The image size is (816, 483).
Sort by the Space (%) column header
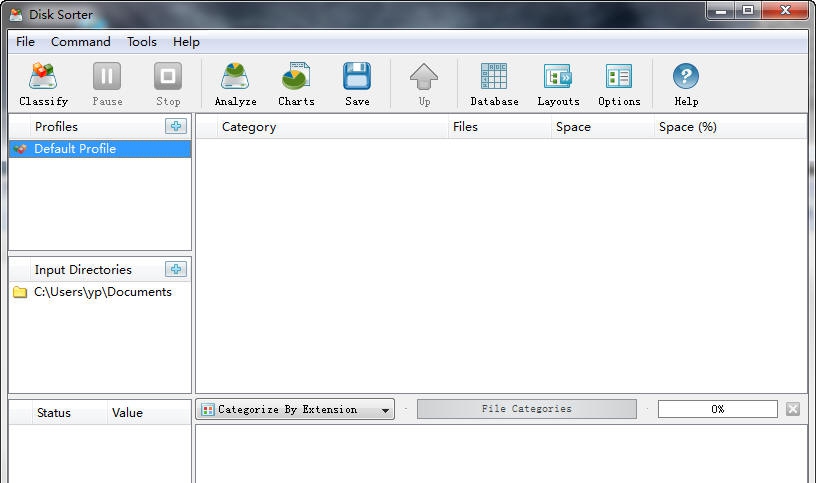pyautogui.click(x=730, y=126)
